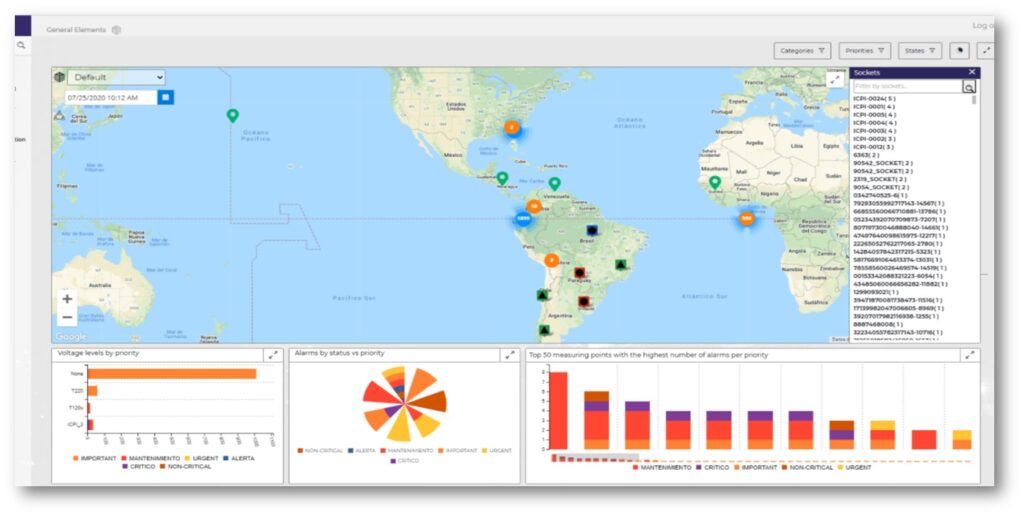Open the Priorities filter dropdown
1024x516 pixels.
coord(866,50)
